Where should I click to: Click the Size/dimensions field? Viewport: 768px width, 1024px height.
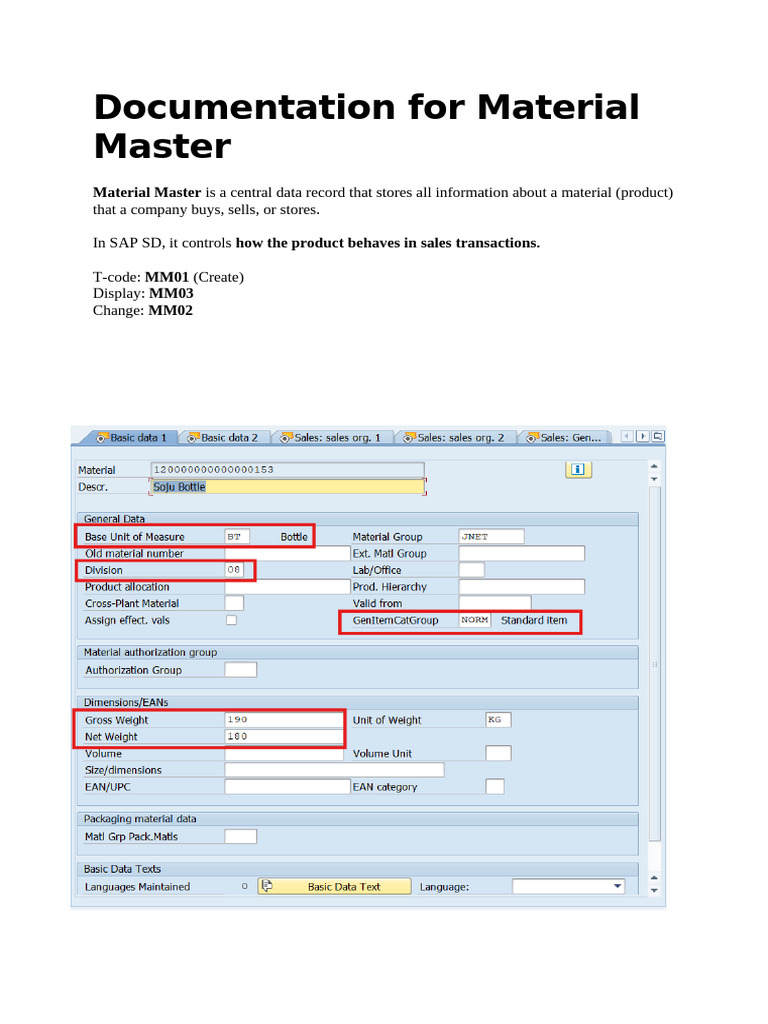pos(334,770)
